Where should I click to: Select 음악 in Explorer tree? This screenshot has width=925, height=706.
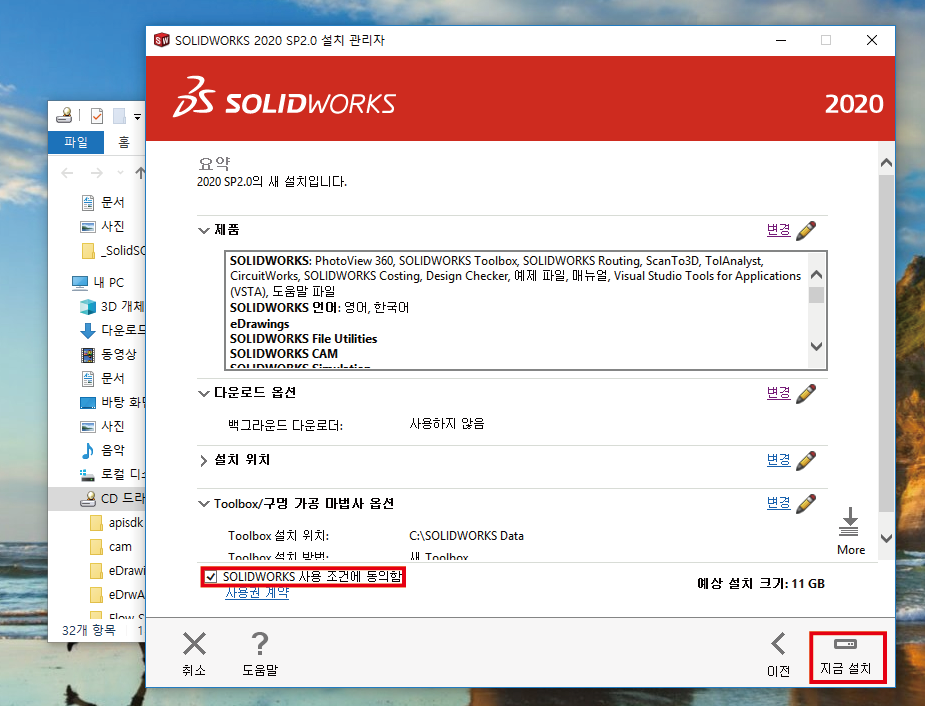103,451
